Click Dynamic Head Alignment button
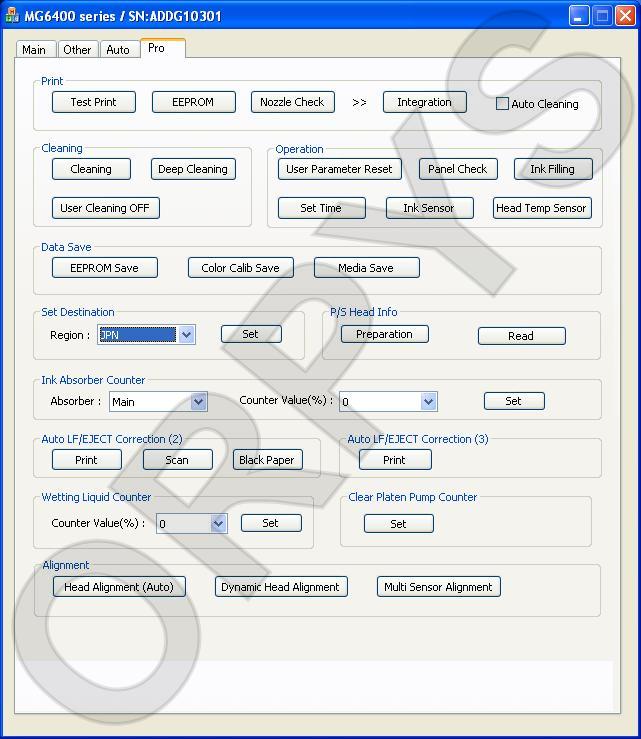 281,587
